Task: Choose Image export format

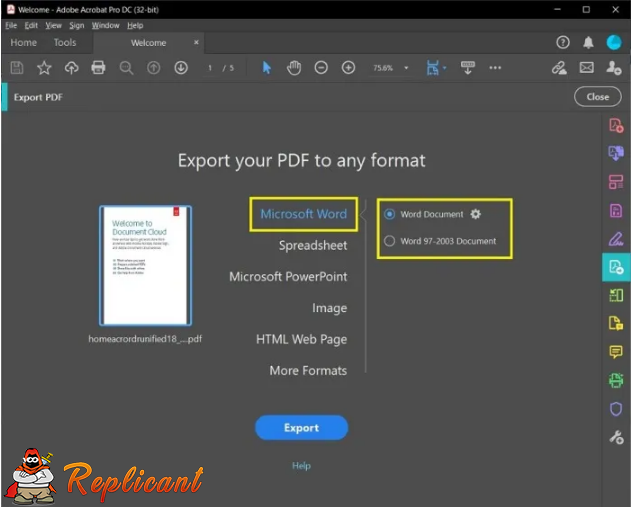Action: click(x=329, y=308)
